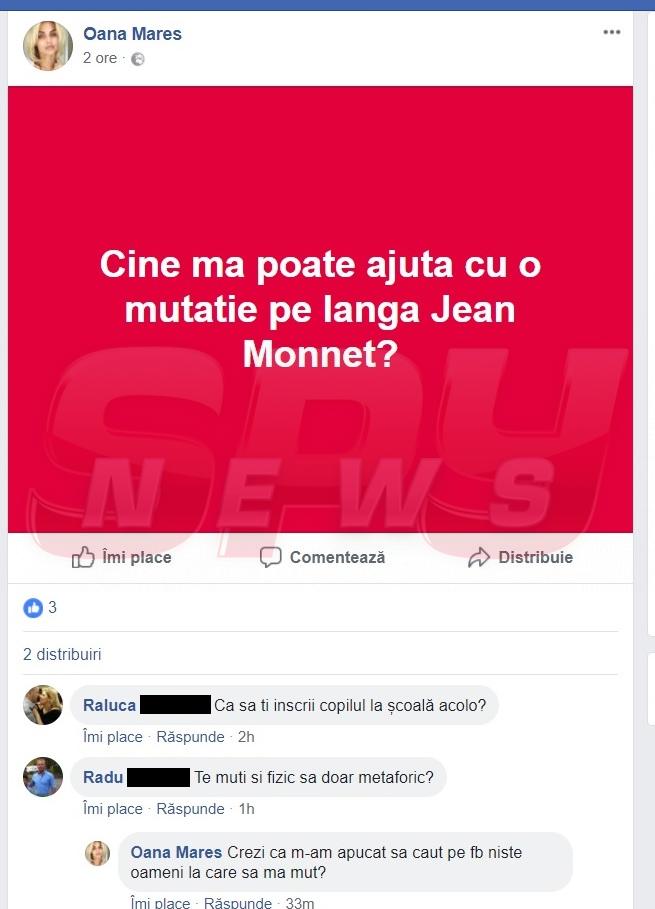Open the three-dot post options menu

(612, 32)
